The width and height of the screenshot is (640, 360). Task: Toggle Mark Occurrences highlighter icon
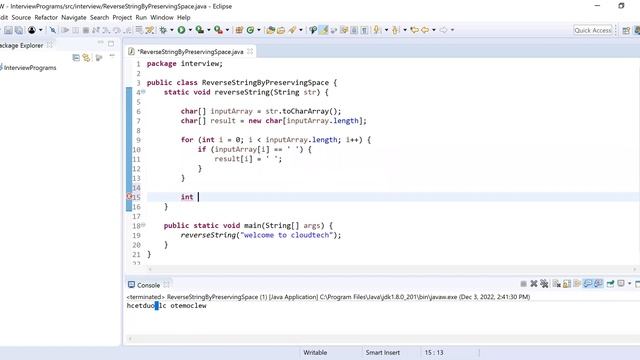323,30
